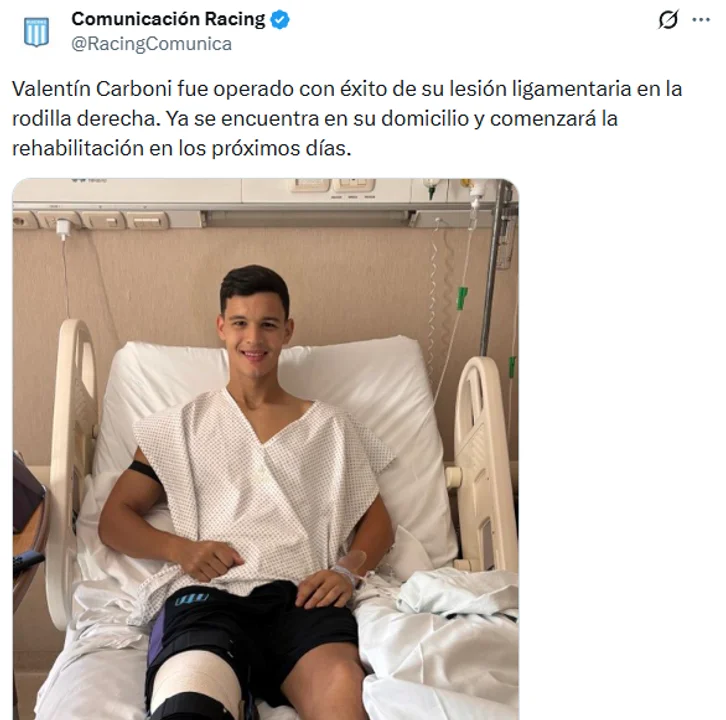Screen dimensions: 726x720
Task: Open the @RacingComunica handle link
Action: 151,44
